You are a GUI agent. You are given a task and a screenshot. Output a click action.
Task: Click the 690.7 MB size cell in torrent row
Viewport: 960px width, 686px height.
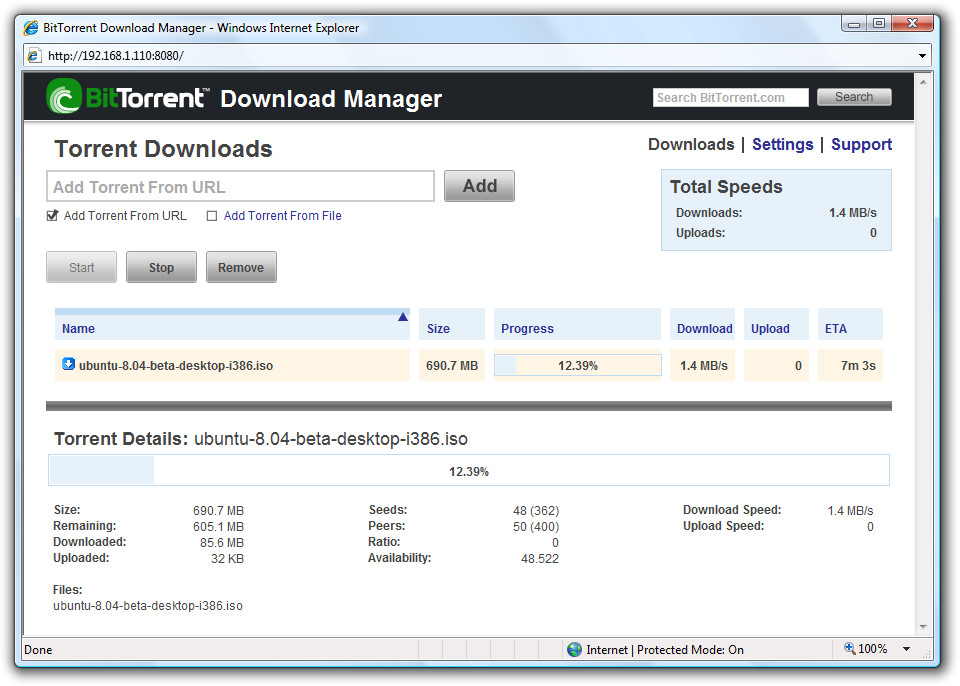click(x=452, y=366)
